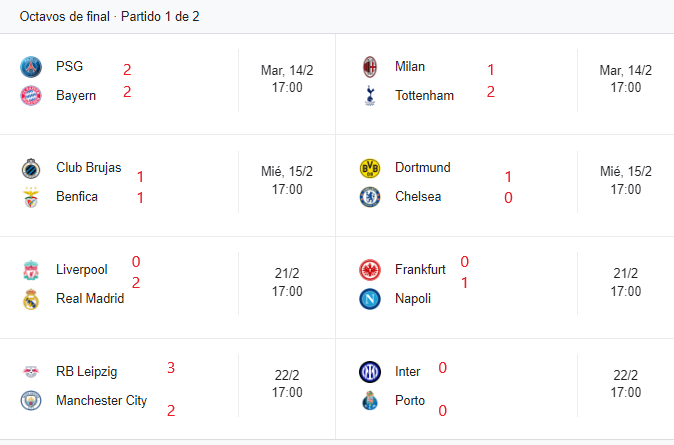Viewport: 674px width, 445px height.
Task: Select the Tottenham cockerel logo
Action: 370,95
